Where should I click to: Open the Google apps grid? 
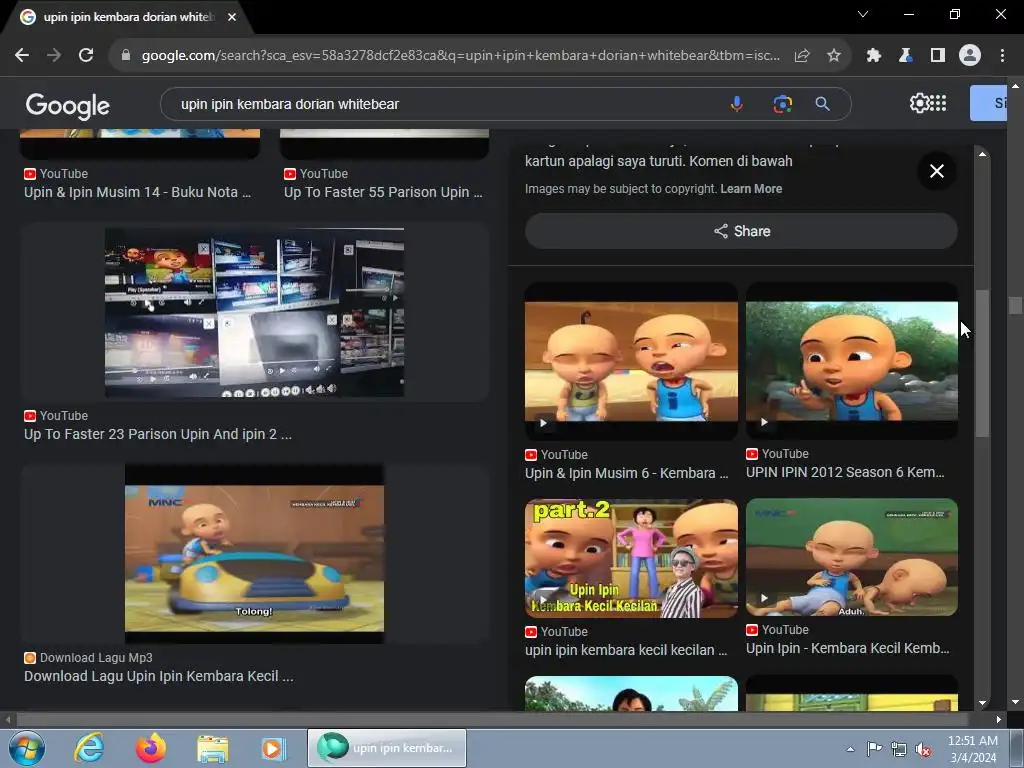(x=938, y=103)
